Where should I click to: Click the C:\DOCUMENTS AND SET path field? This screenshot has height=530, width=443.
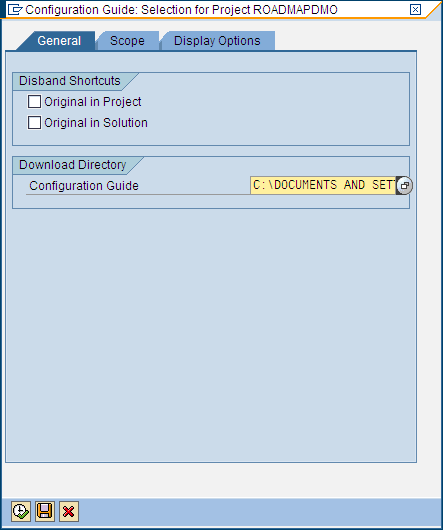[323, 185]
